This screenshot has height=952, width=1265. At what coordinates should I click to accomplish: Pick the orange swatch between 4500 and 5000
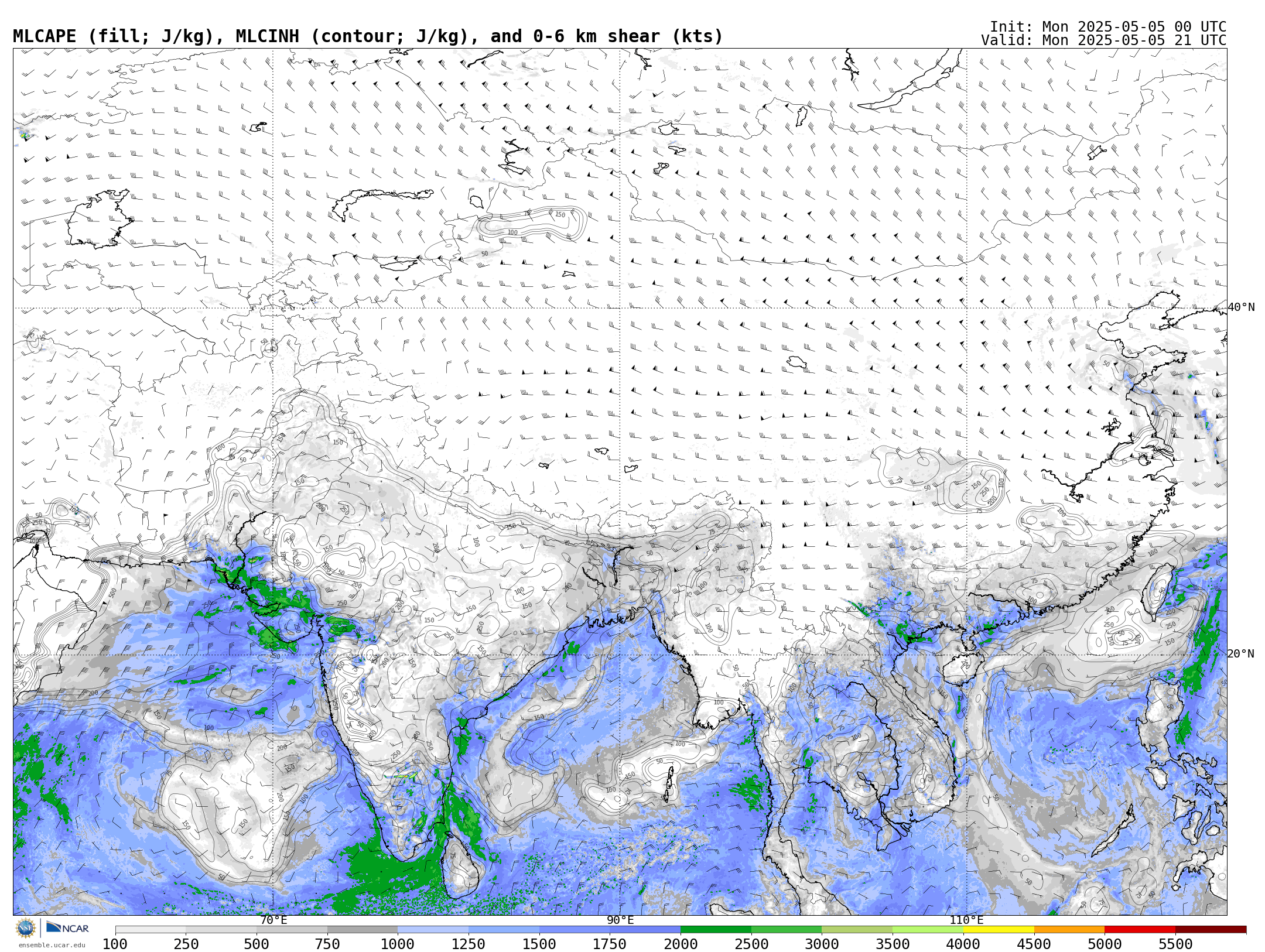click(1069, 930)
